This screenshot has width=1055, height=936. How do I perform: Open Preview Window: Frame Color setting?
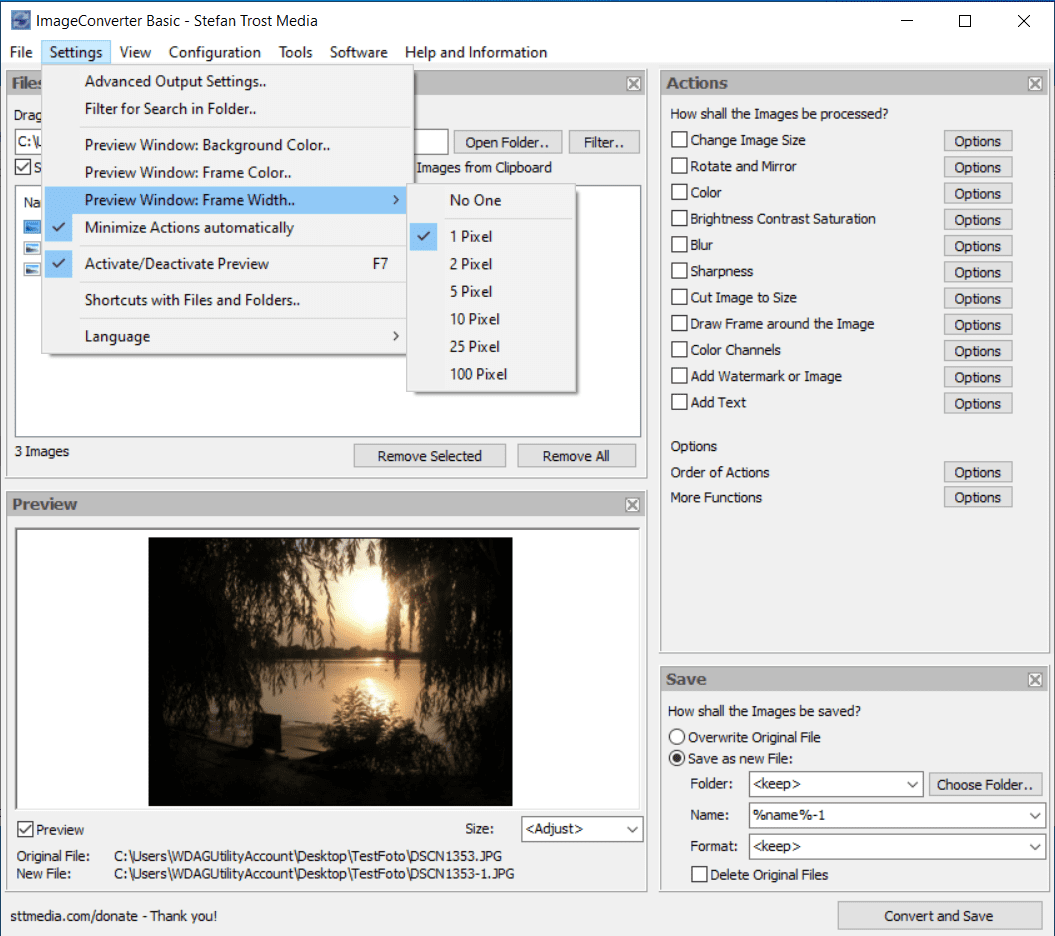pos(225,173)
